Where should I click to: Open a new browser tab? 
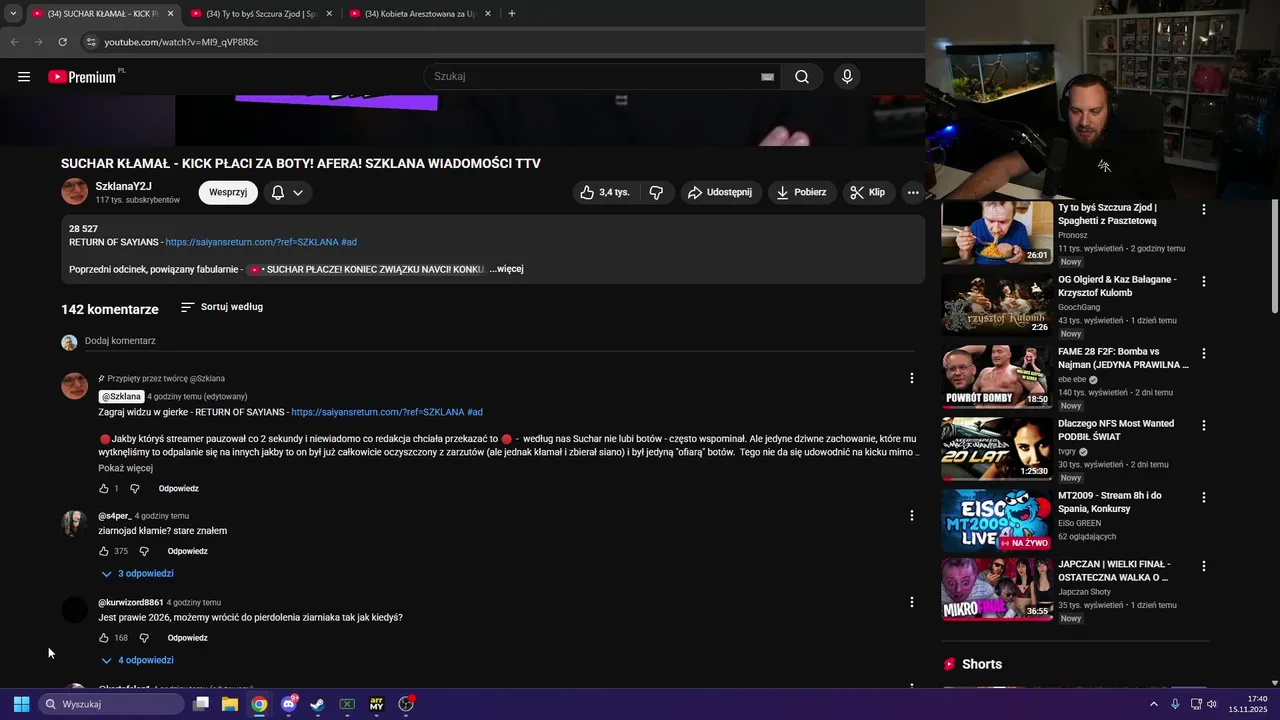pyautogui.click(x=512, y=14)
